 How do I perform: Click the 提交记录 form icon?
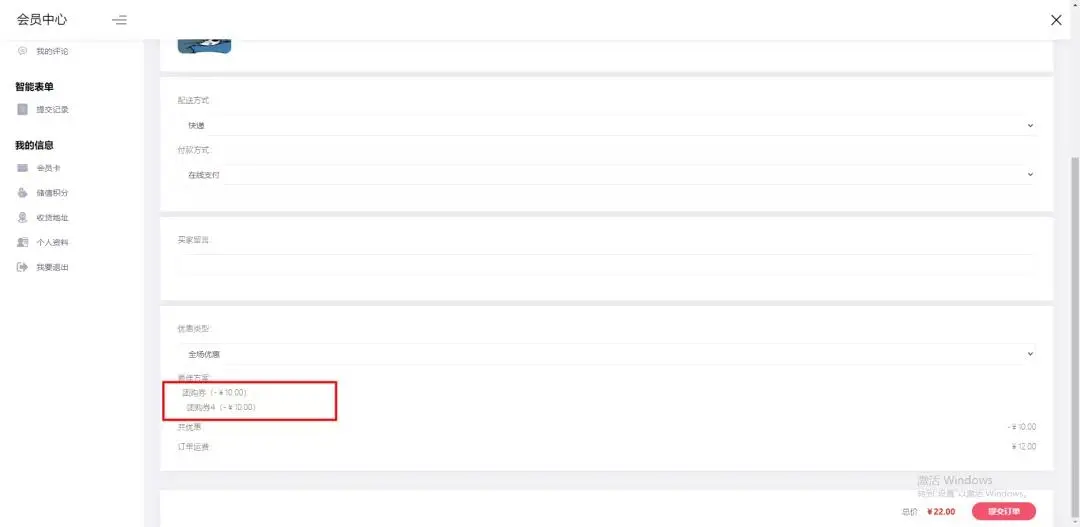pyautogui.click(x=22, y=109)
